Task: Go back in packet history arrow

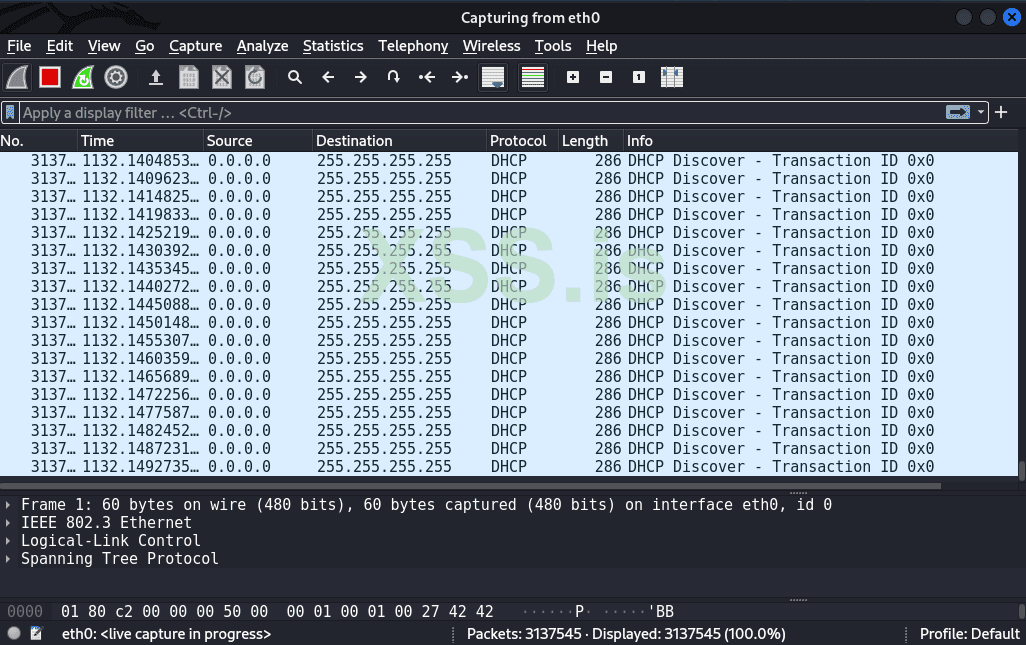Action: [x=327, y=77]
